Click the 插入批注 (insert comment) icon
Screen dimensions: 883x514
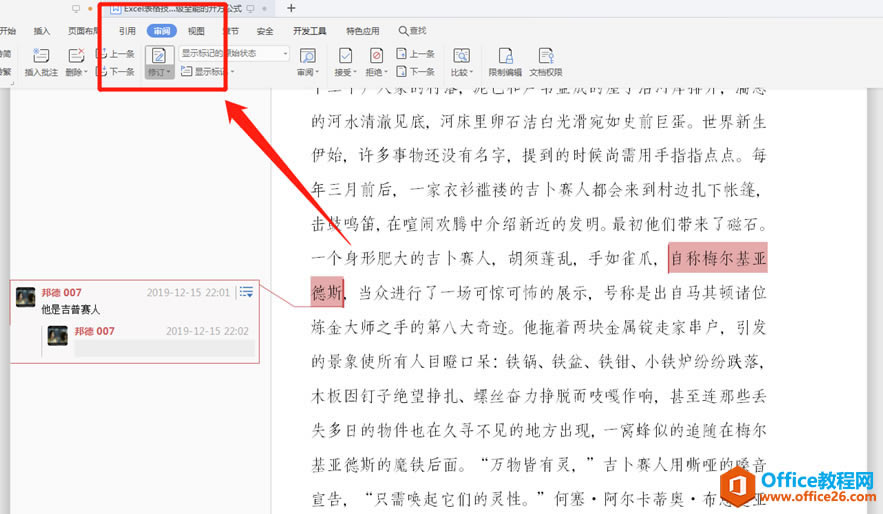pos(41,56)
